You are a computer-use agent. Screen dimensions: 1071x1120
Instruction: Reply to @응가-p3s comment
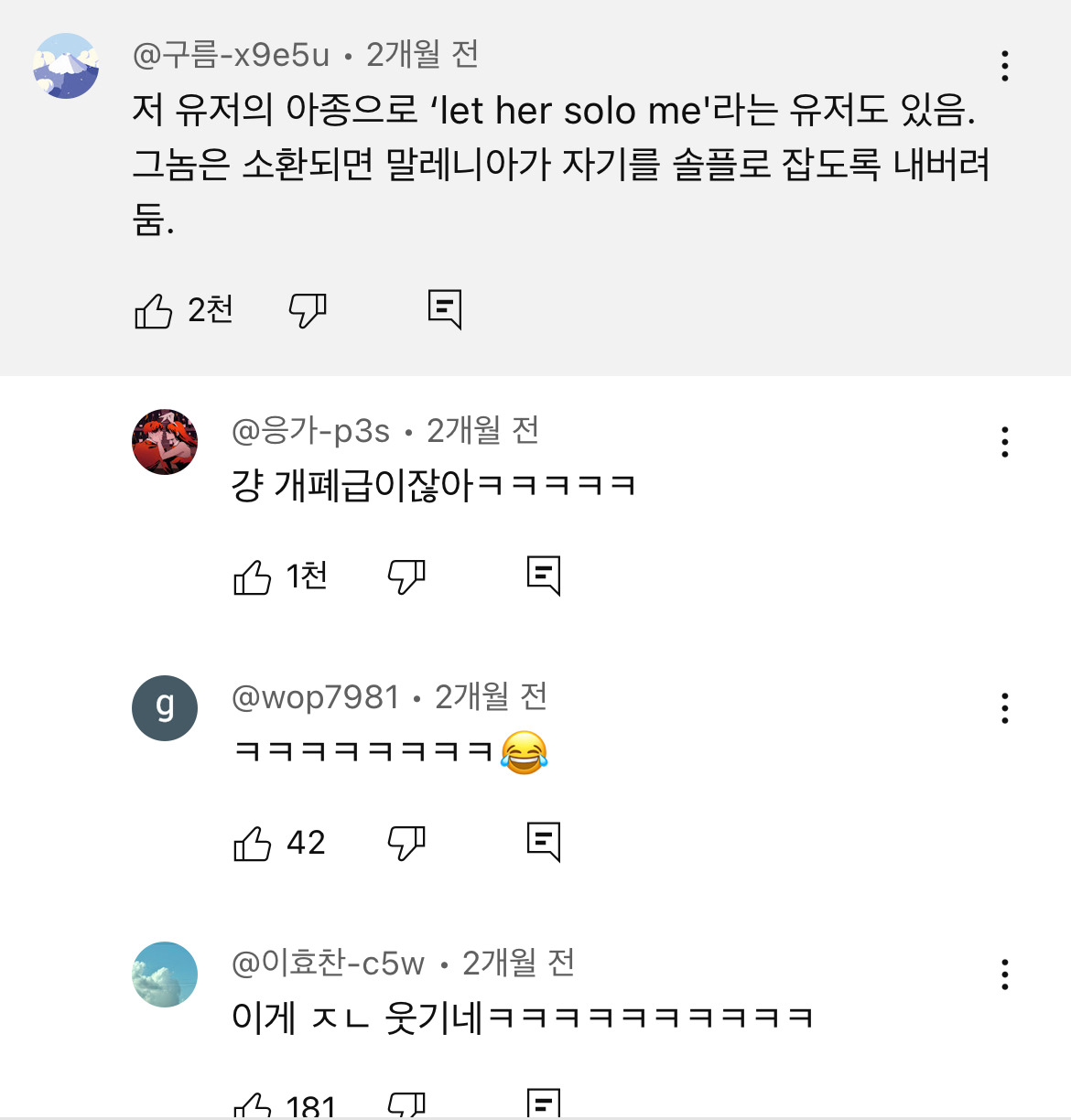tap(544, 576)
